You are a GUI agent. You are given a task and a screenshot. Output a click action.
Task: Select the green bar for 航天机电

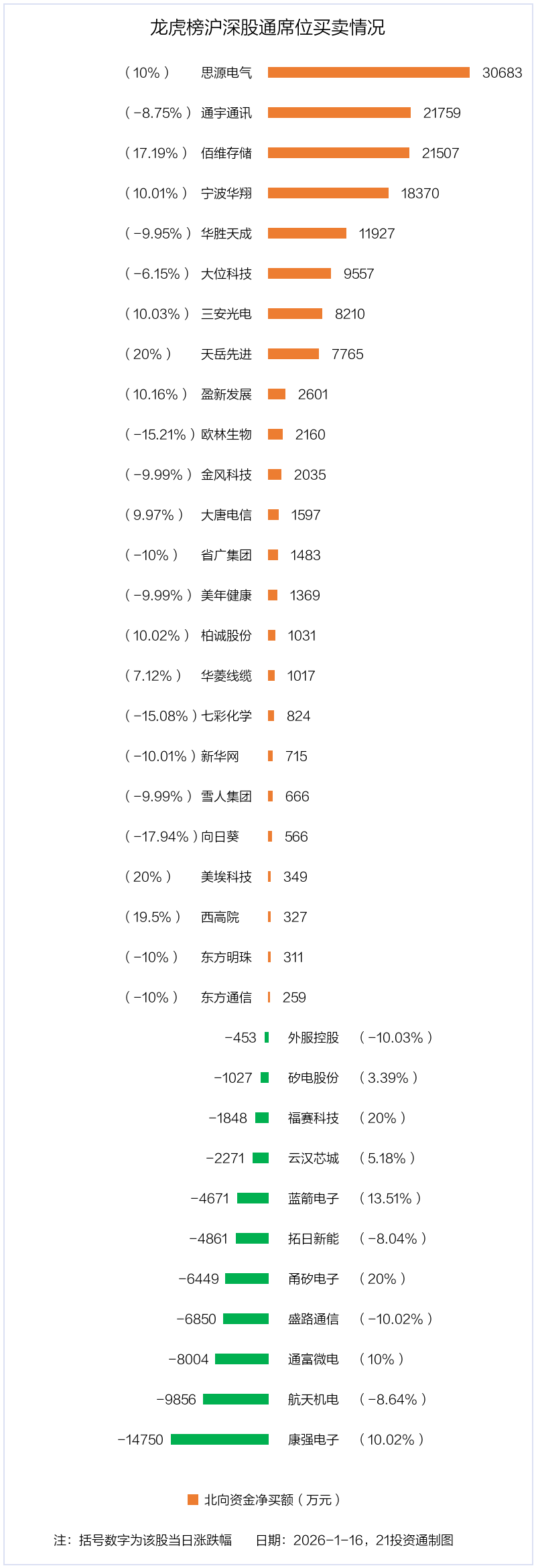[236, 1399]
